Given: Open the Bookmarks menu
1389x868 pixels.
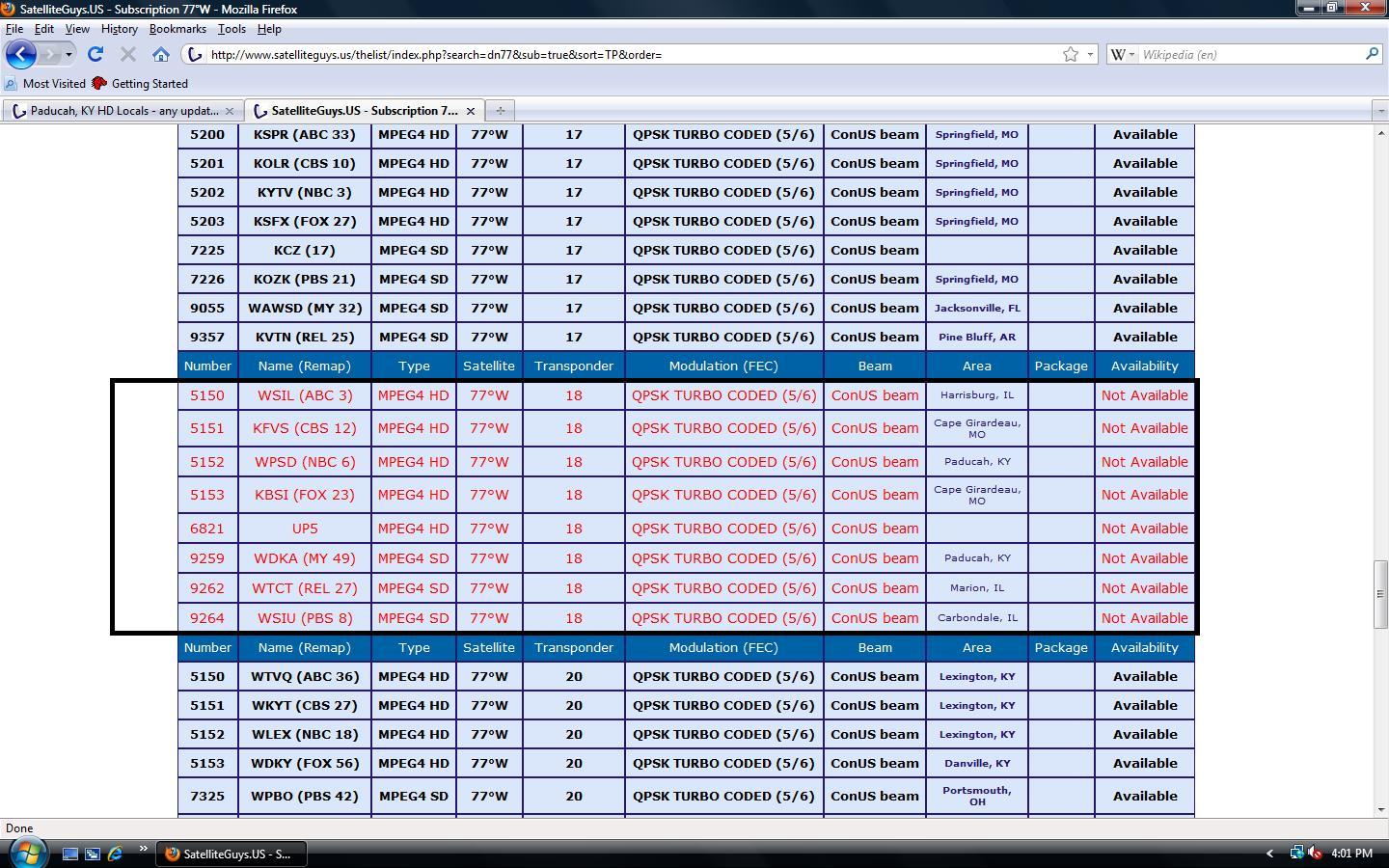Looking at the screenshot, I should tap(177, 29).
